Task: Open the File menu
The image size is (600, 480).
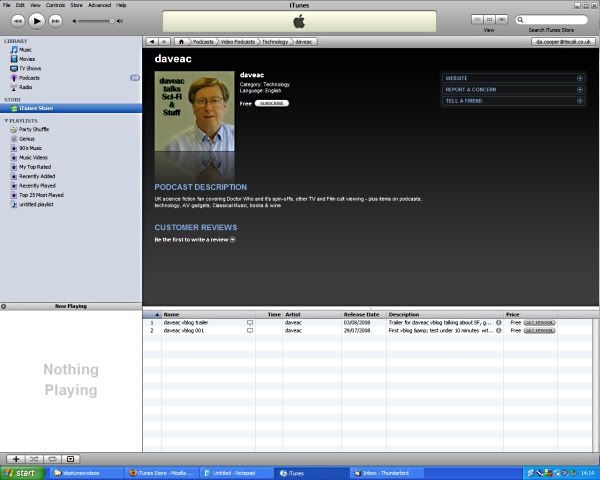Action: click(x=7, y=5)
